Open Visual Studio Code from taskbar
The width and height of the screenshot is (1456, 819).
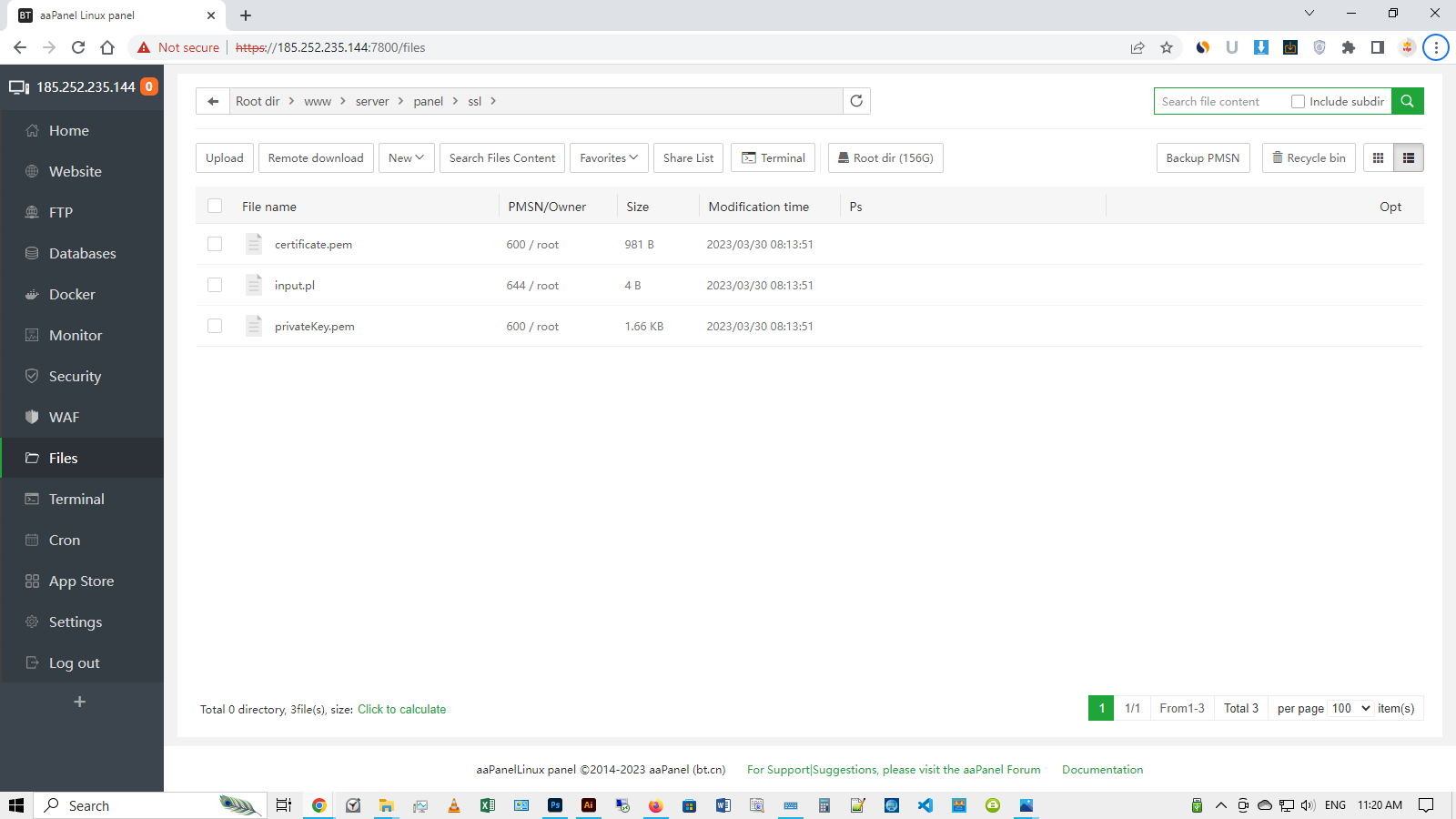coord(925,805)
